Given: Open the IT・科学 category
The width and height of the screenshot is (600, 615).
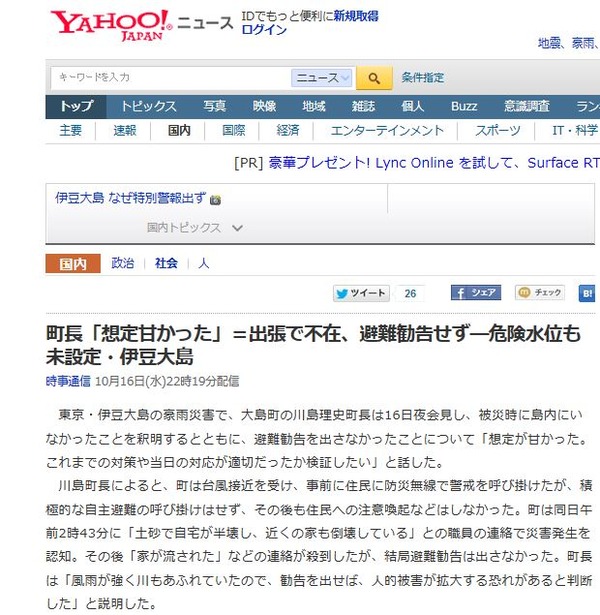Looking at the screenshot, I should [x=575, y=130].
